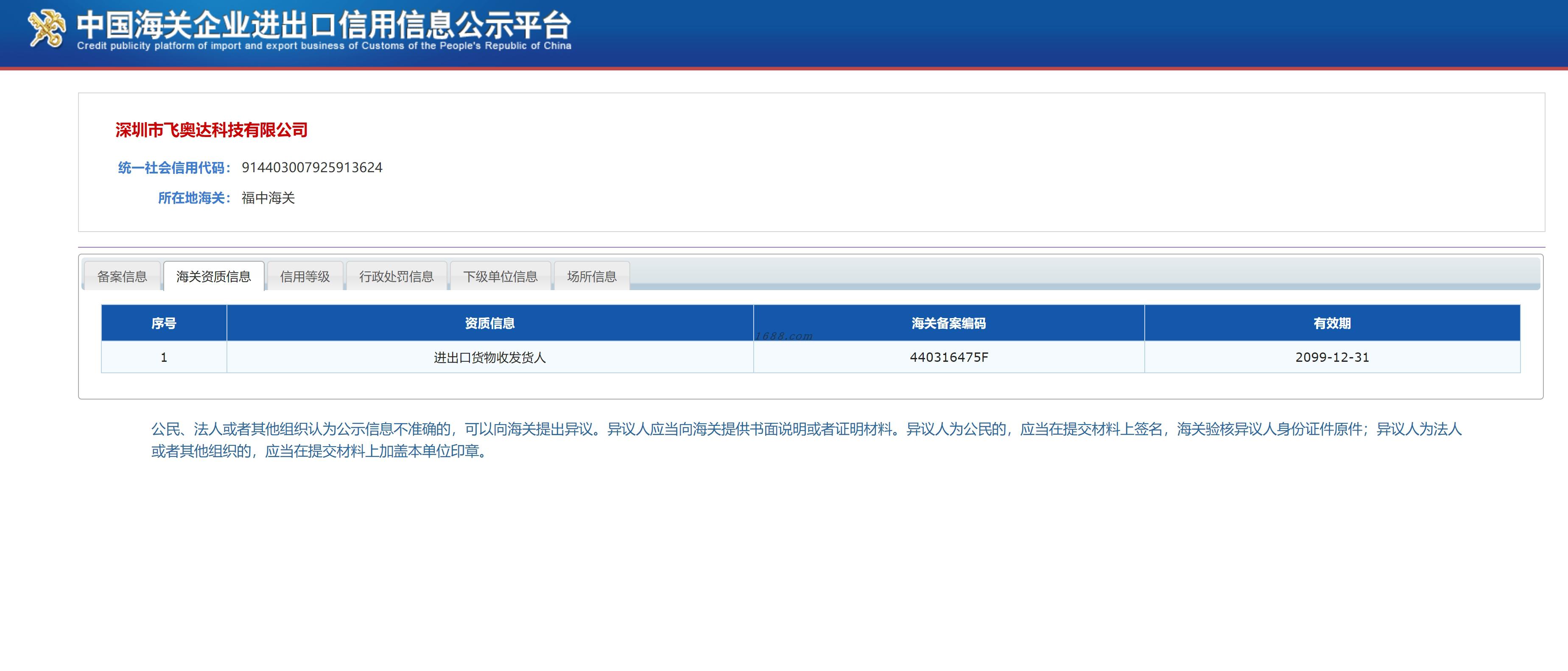Click the 资质信息 column header
The width and height of the screenshot is (1568, 671).
coord(490,323)
